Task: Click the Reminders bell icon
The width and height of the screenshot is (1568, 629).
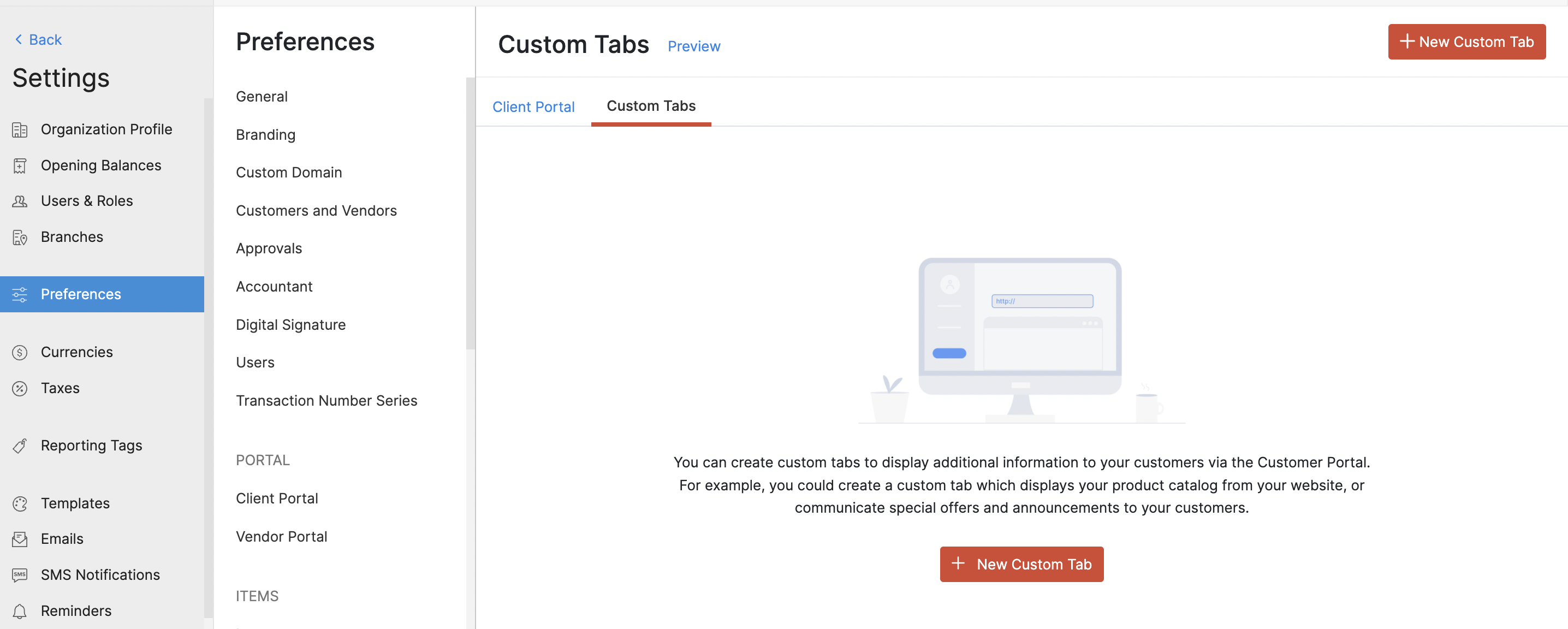Action: (20, 611)
